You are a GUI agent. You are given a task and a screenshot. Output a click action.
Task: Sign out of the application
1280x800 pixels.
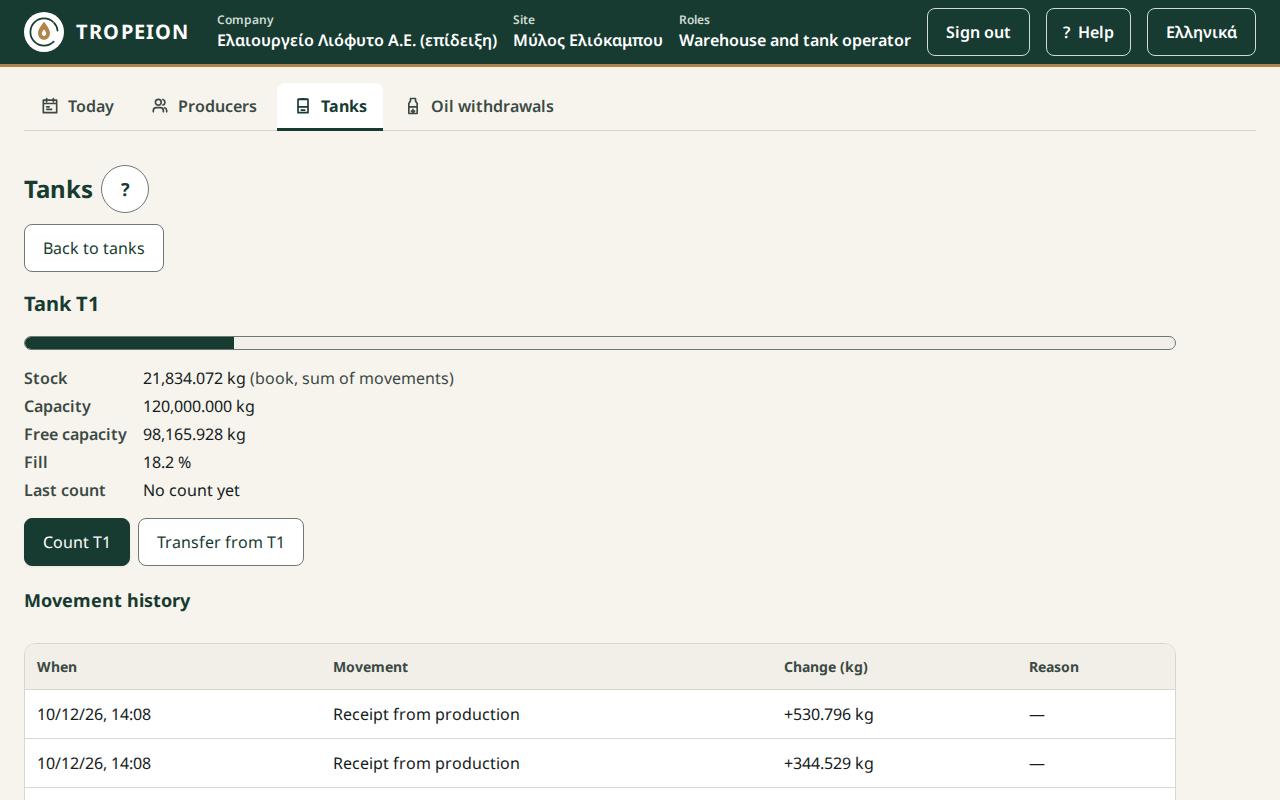(x=978, y=32)
